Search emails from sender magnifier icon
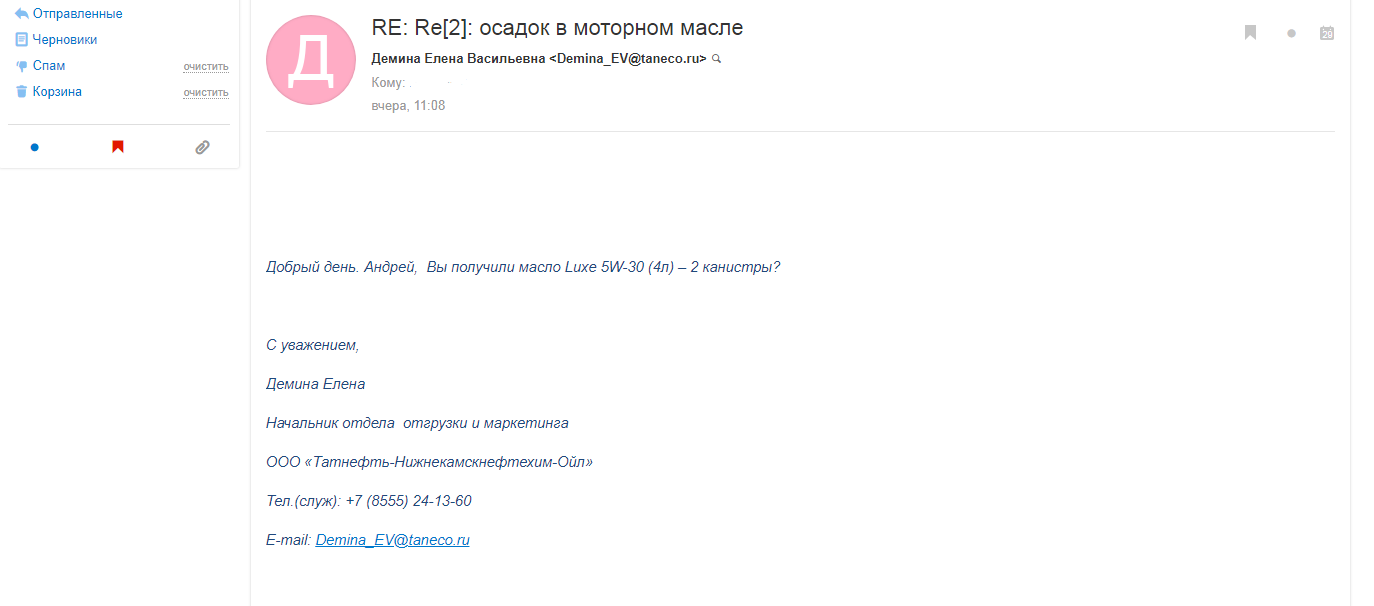Viewport: 1374px width, 606px height. pos(716,59)
